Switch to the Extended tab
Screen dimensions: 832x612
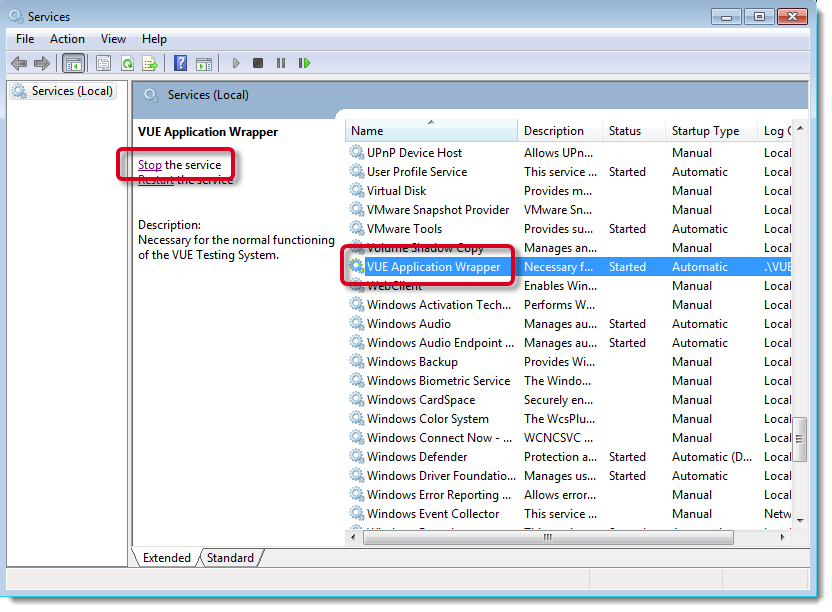[167, 557]
